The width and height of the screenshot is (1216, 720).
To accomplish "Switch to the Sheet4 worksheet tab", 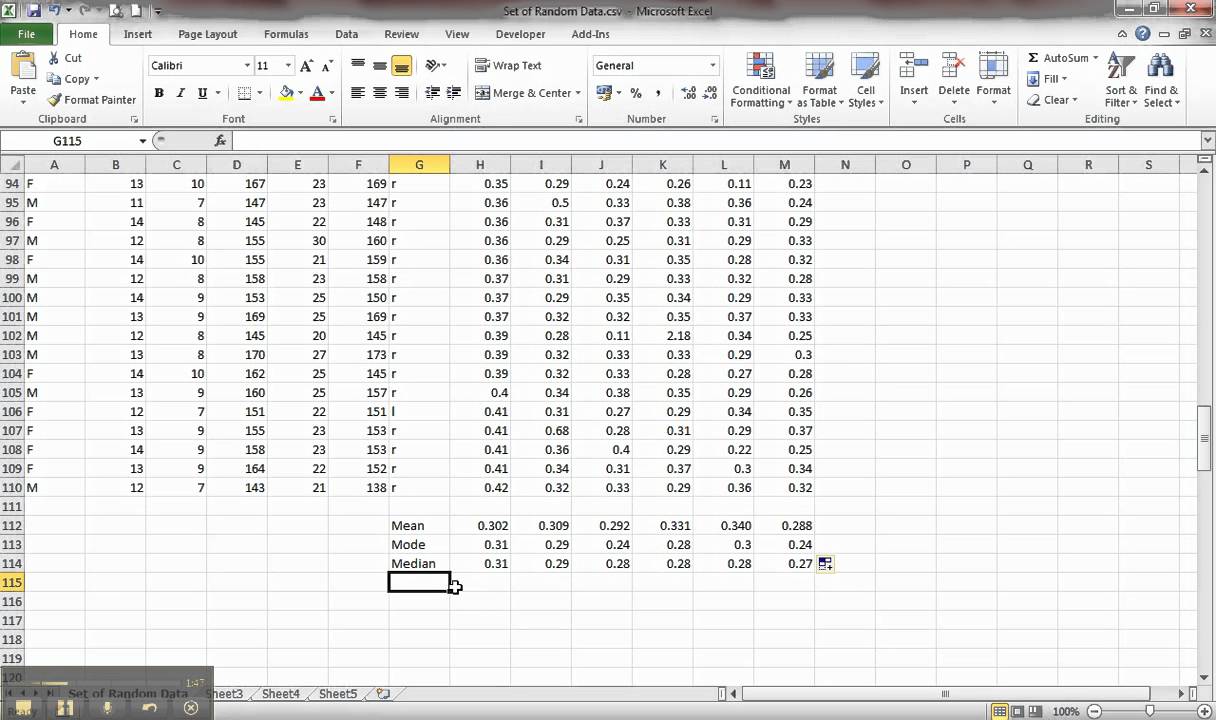I will (281, 693).
